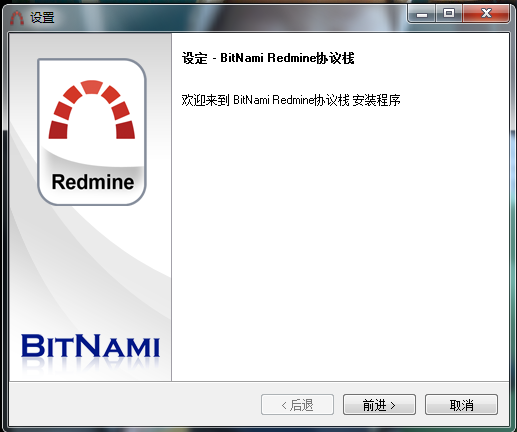This screenshot has width=517, height=432.
Task: Click the 设置 window title text
Action: point(42,18)
